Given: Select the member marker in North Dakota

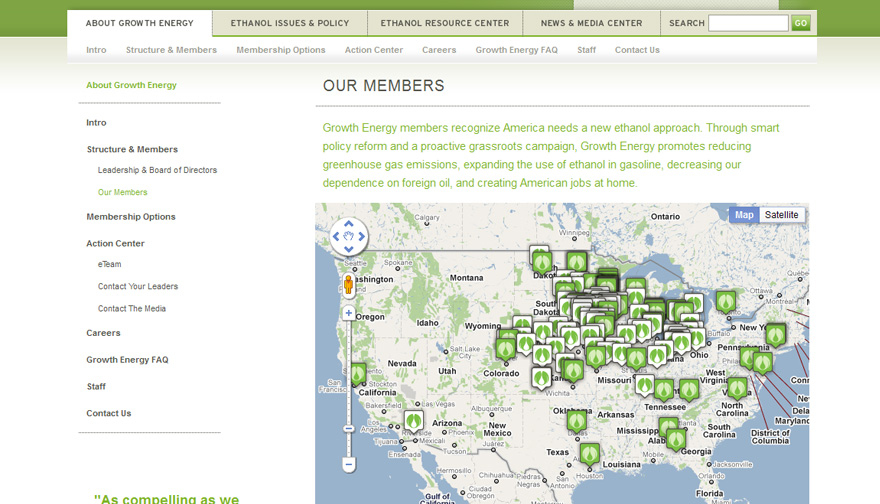Looking at the screenshot, I should pyautogui.click(x=542, y=262).
